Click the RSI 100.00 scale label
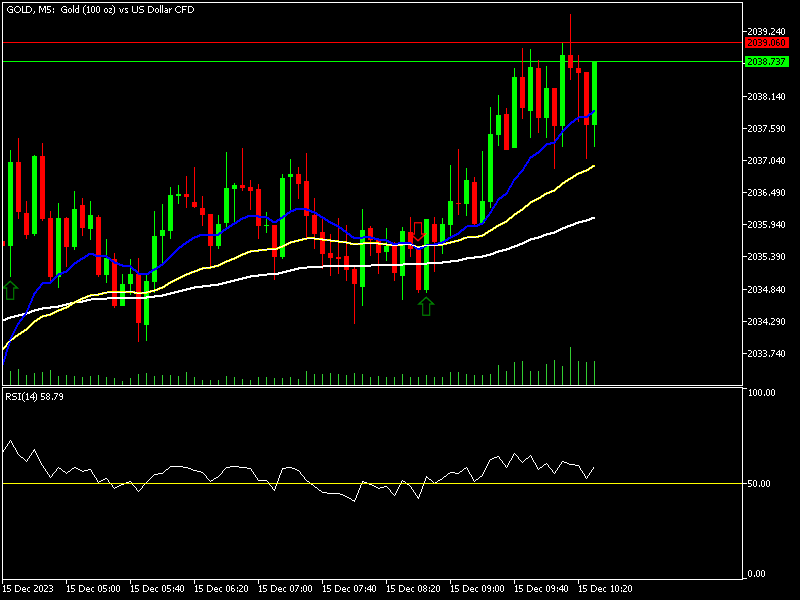 click(x=763, y=393)
